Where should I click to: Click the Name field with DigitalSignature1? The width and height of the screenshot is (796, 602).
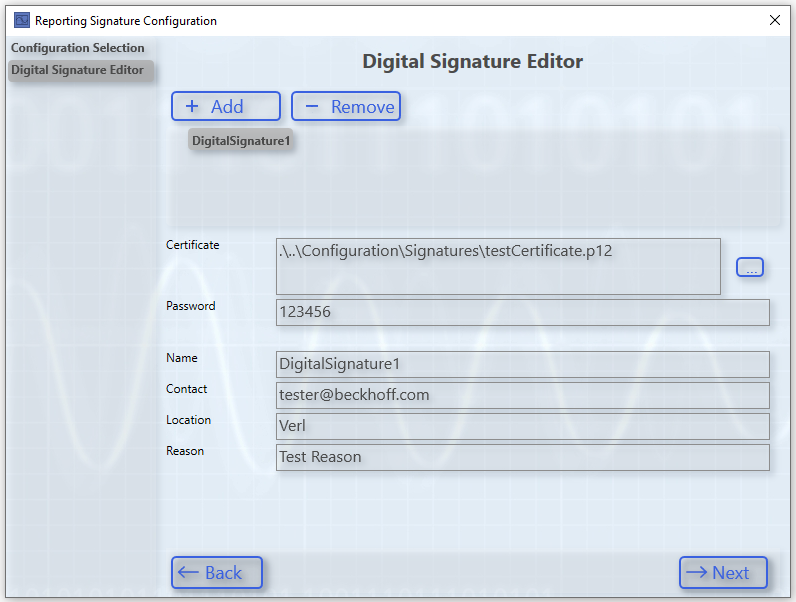(522, 364)
